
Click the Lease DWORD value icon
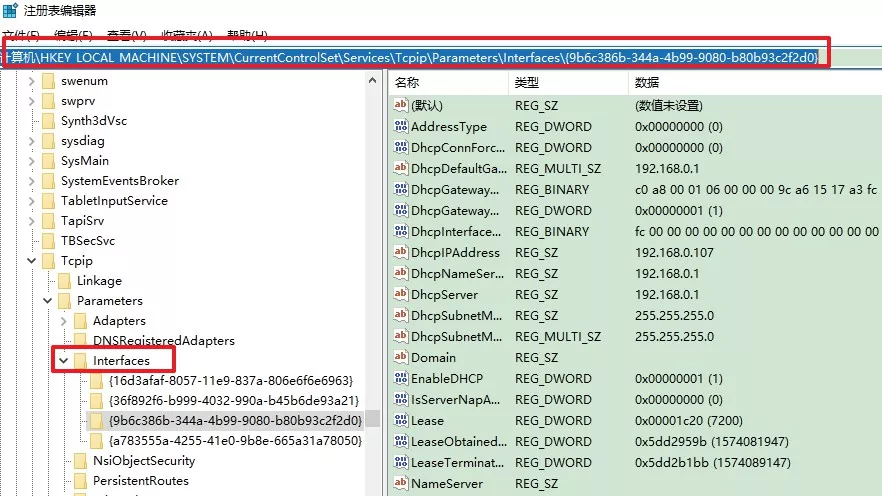click(x=401, y=421)
